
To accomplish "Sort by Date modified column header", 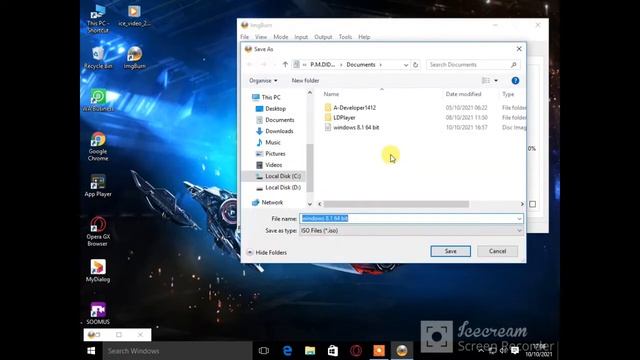I will pos(463,94).
